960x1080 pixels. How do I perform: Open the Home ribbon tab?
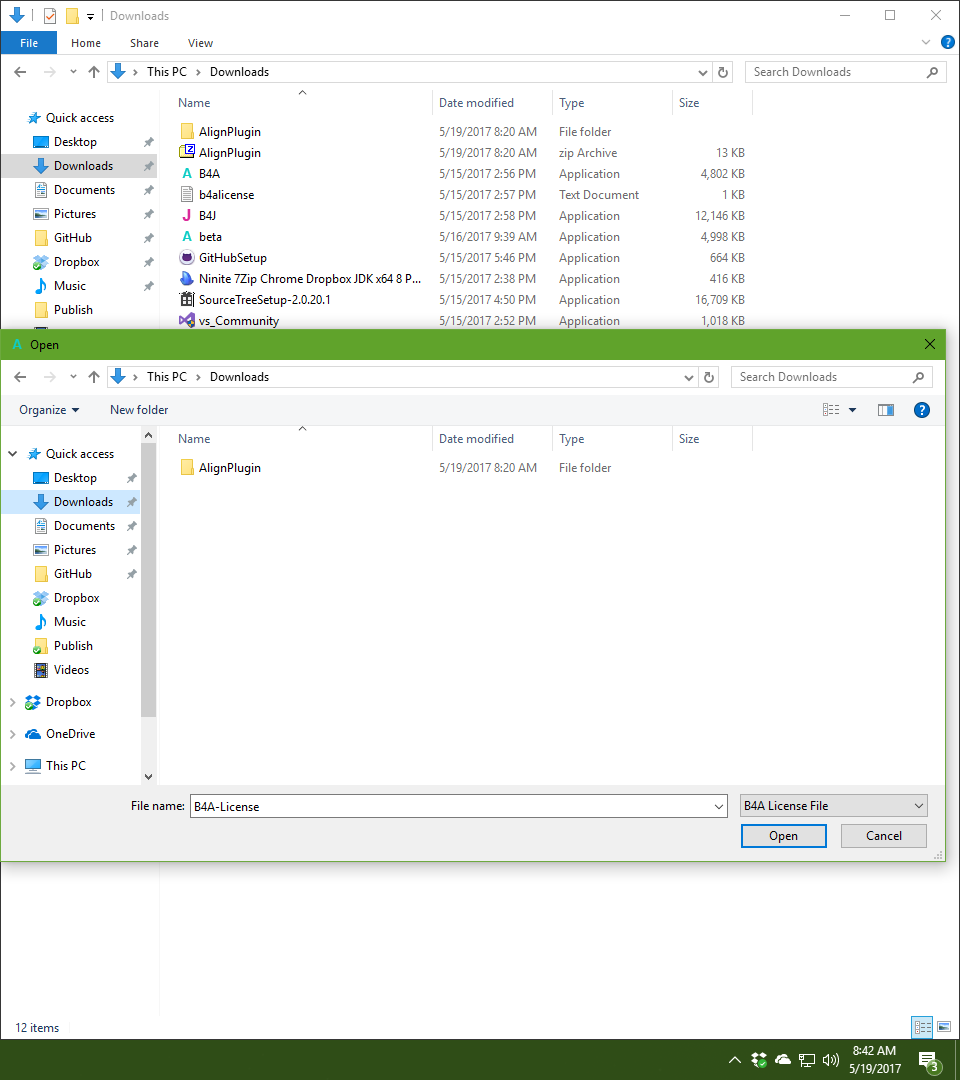coord(86,43)
